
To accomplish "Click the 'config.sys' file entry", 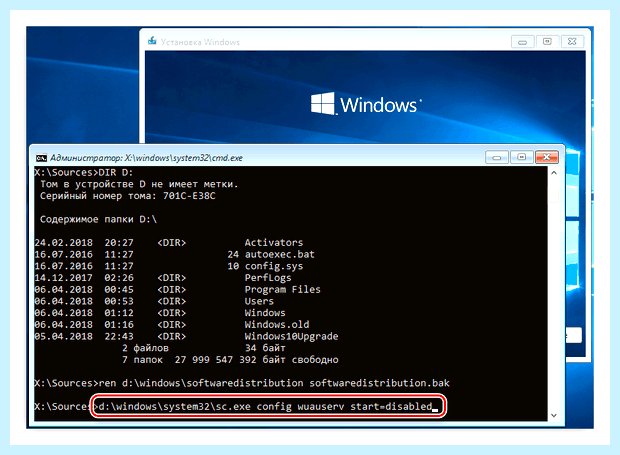I will pos(274,266).
